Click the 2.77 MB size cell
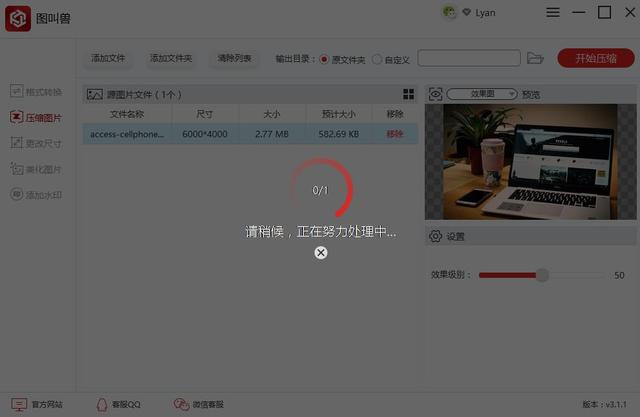The width and height of the screenshot is (640, 417). pos(272,134)
